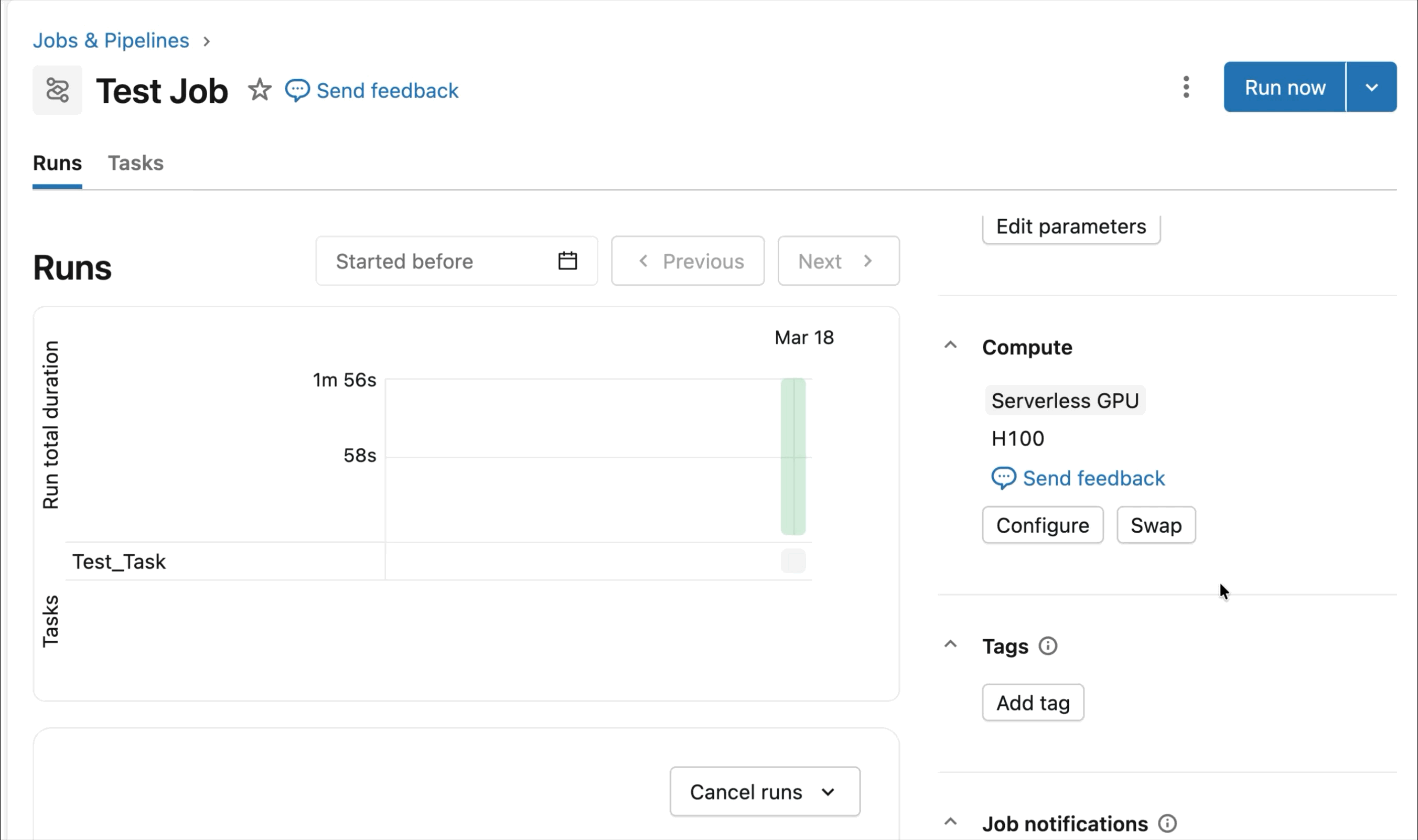Open the three-dot kebab menu
The width and height of the screenshot is (1418, 840).
tap(1186, 87)
